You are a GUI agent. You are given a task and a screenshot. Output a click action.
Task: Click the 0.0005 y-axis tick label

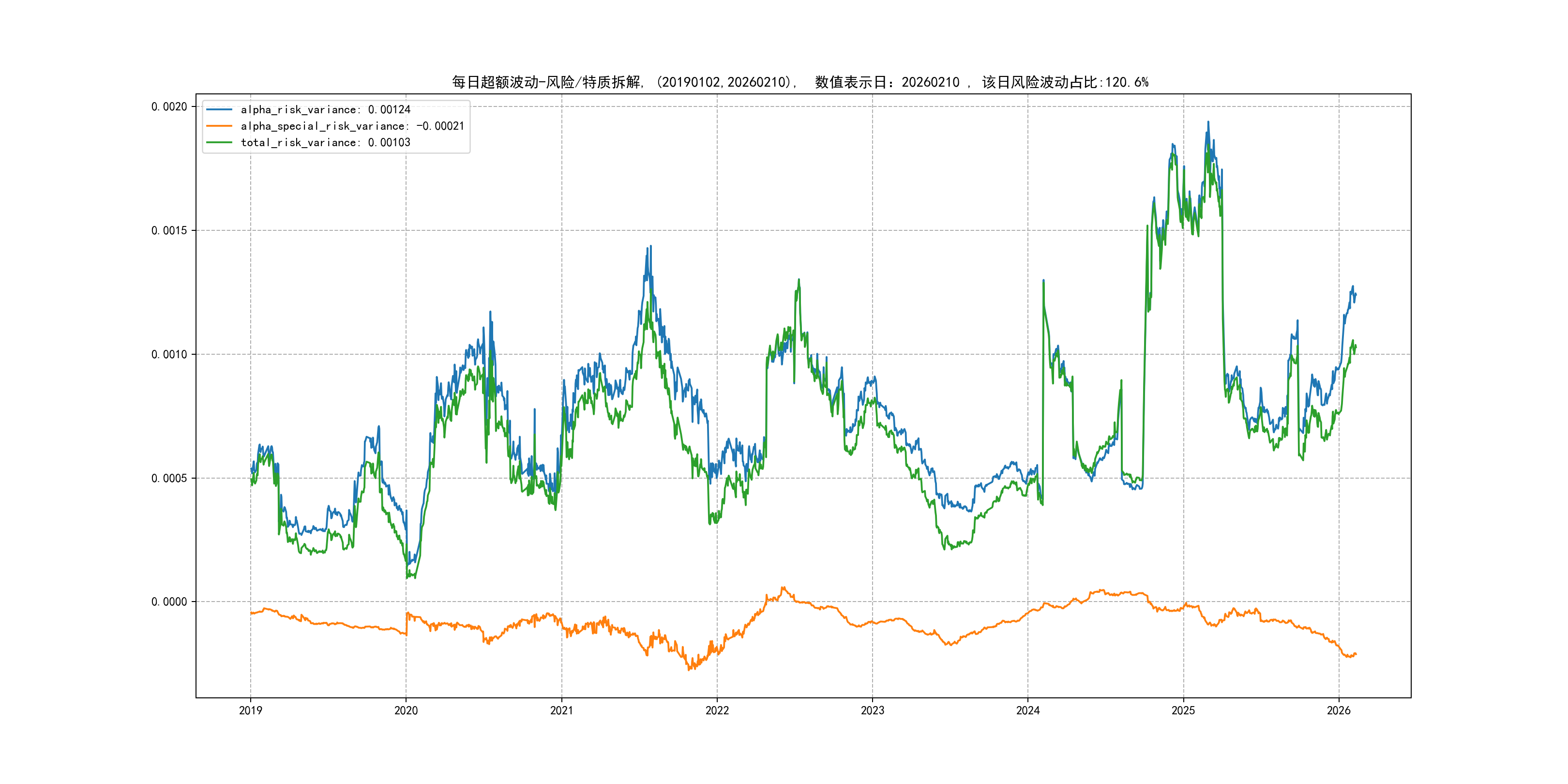tap(169, 478)
